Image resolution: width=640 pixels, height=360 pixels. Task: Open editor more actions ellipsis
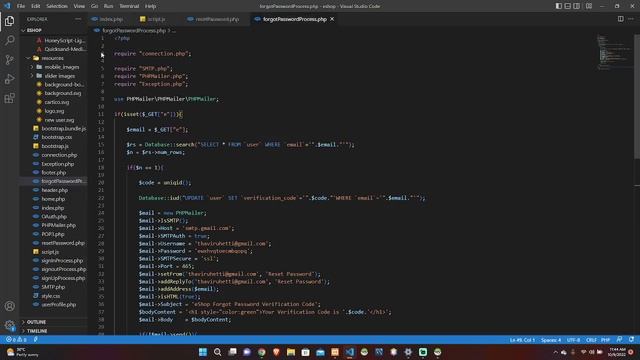(631, 19)
